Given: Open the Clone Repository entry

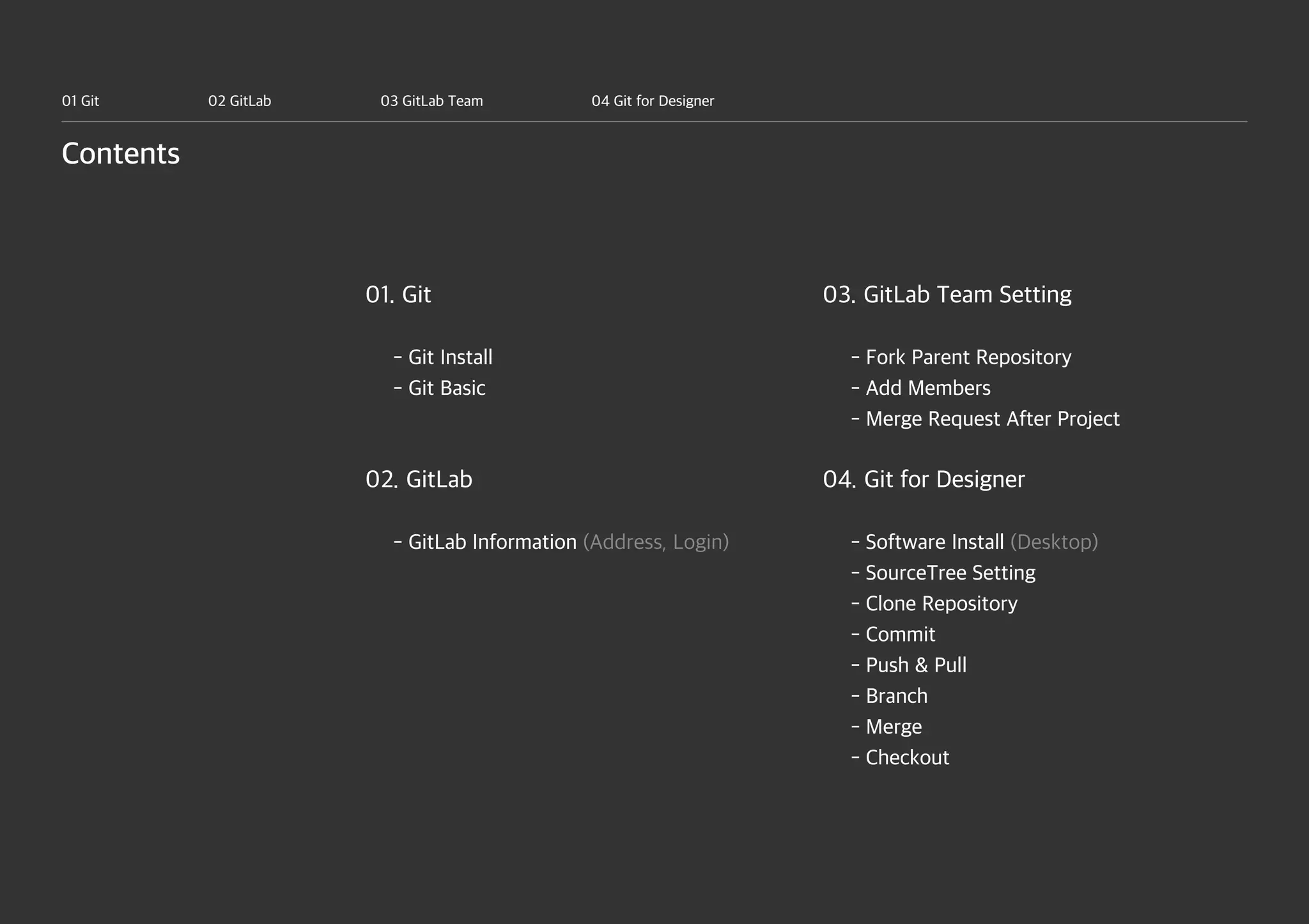Looking at the screenshot, I should click(941, 603).
